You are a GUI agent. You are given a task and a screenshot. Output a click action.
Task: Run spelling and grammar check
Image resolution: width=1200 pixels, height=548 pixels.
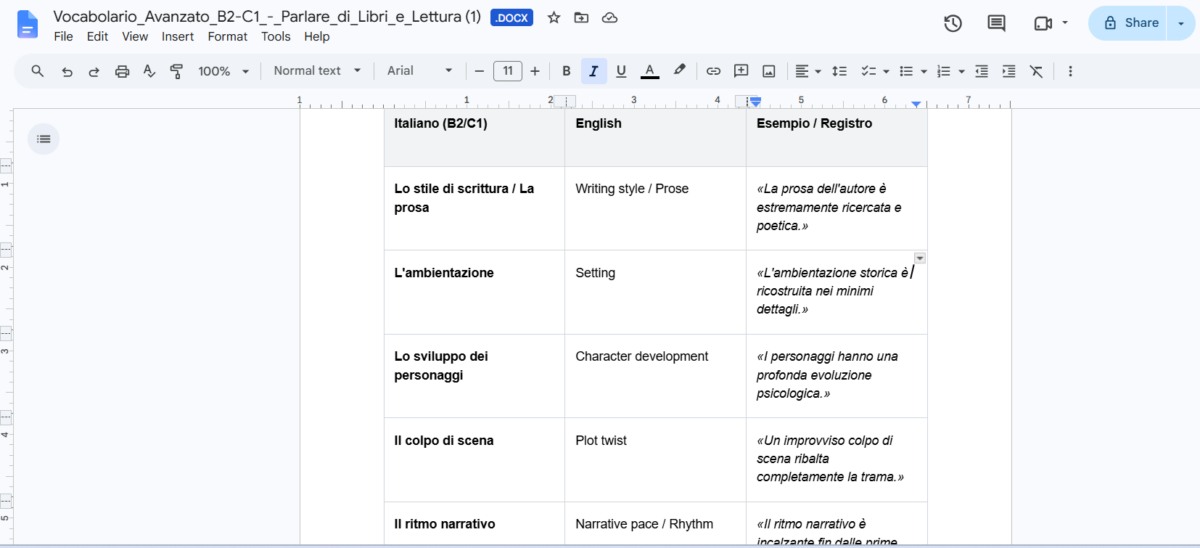[149, 71]
